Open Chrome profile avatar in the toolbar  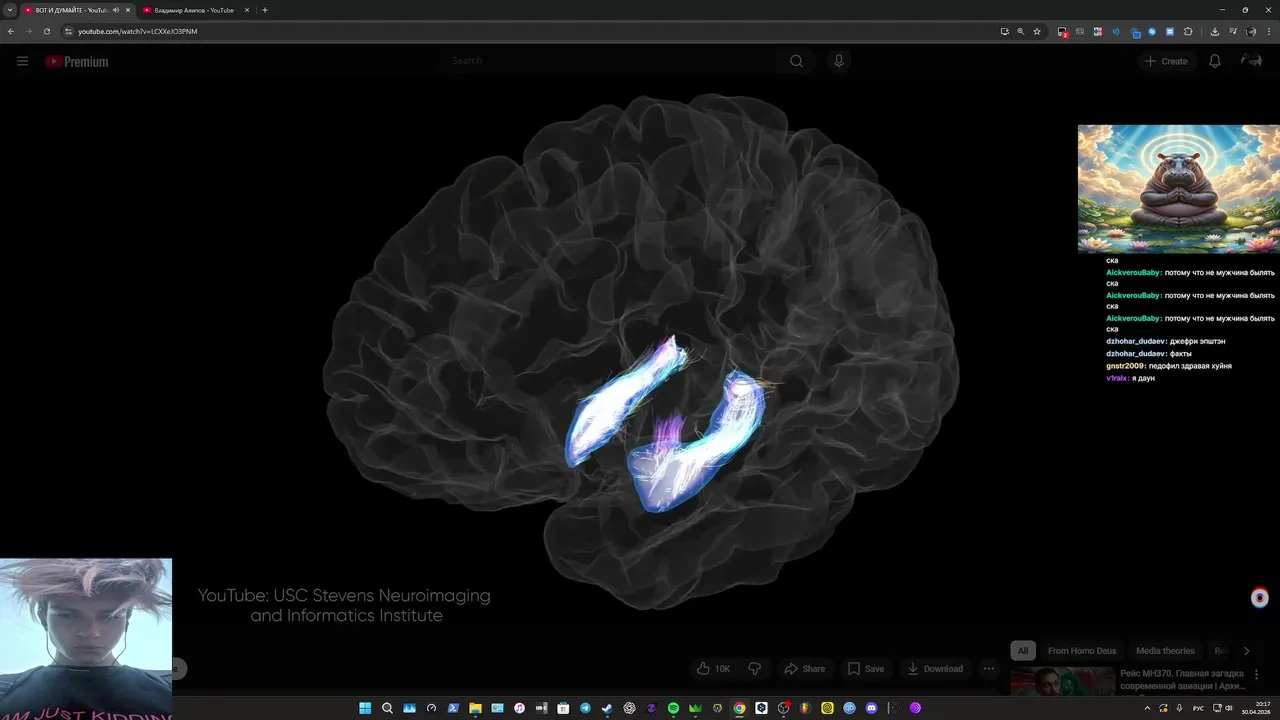click(1251, 31)
